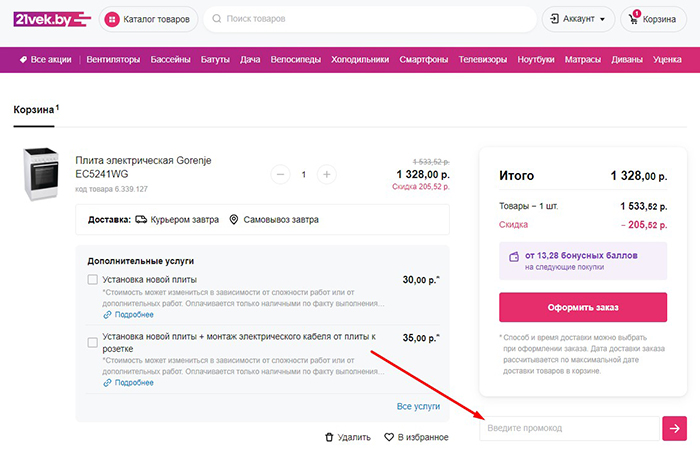Screen dimensions: 700x452
Task: Go to Вентиляторы category
Action: (x=113, y=59)
